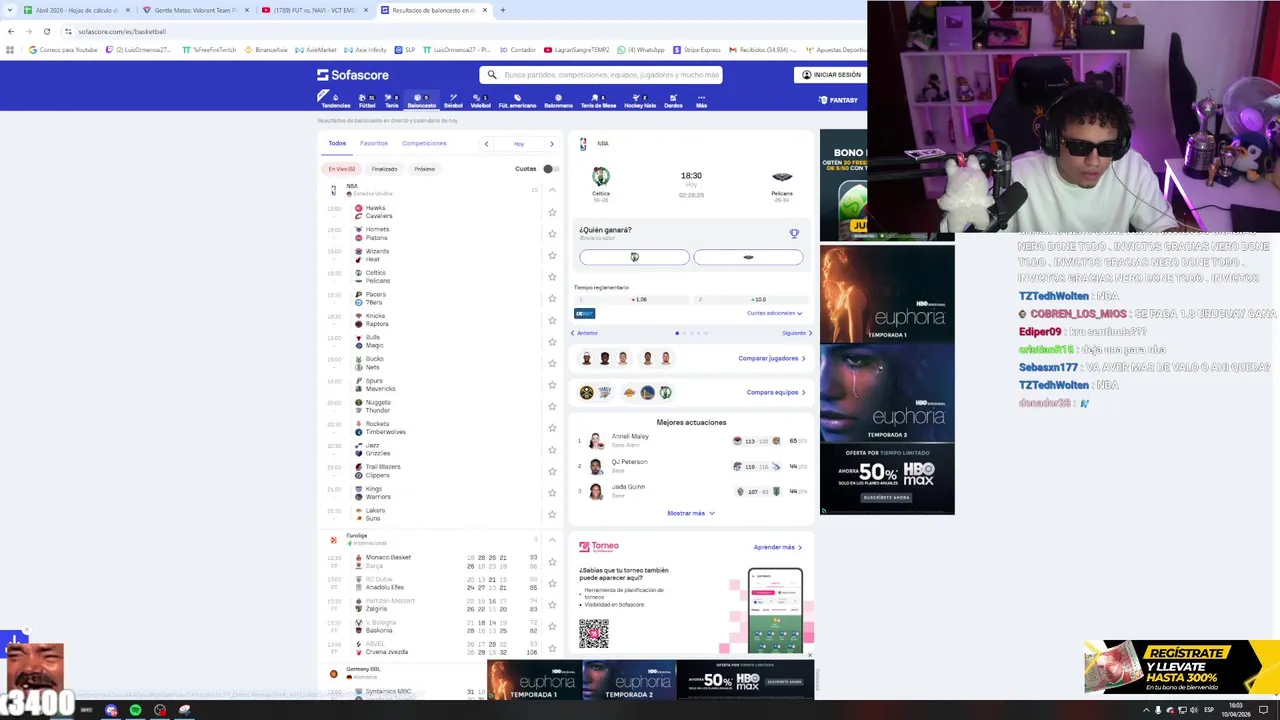1280x720 pixels.
Task: Open the Béisbol sport category
Action: tap(453, 100)
